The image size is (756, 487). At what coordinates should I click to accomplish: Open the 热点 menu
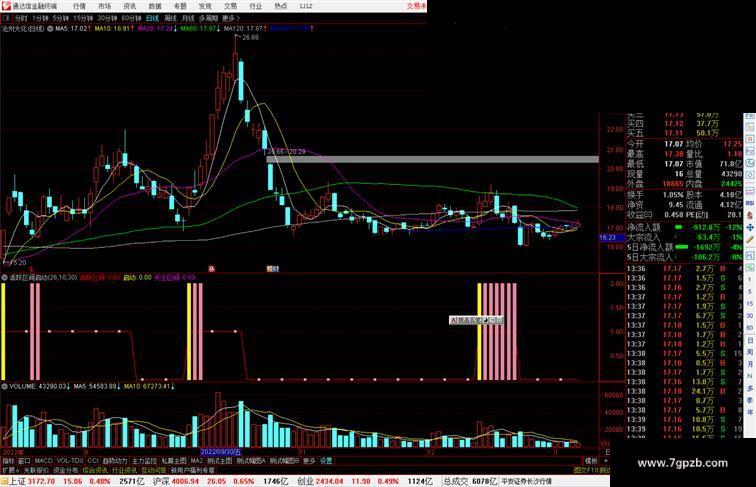coord(281,6)
